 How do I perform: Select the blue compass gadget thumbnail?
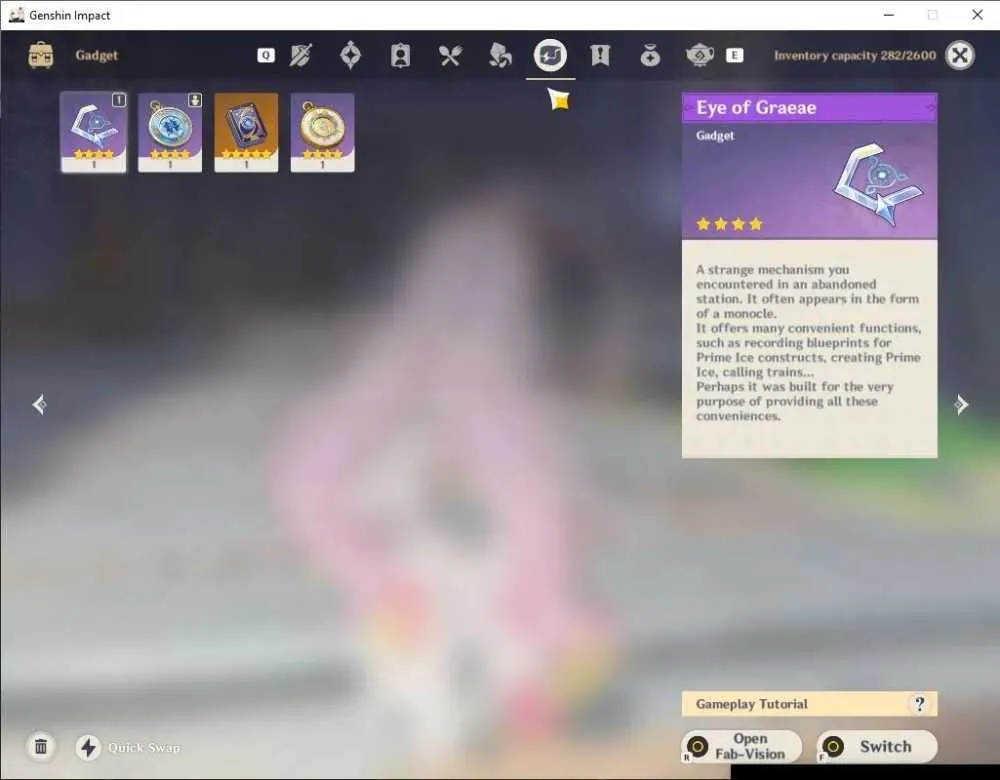tap(170, 132)
